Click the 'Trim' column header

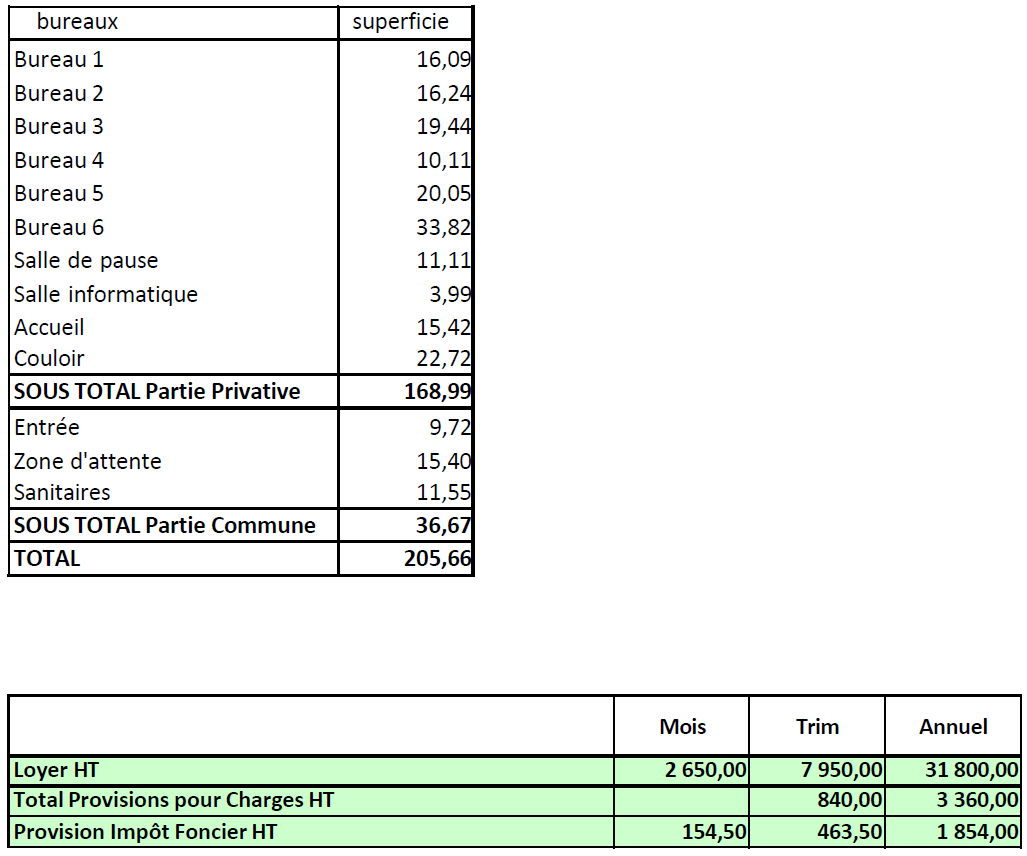[817, 727]
